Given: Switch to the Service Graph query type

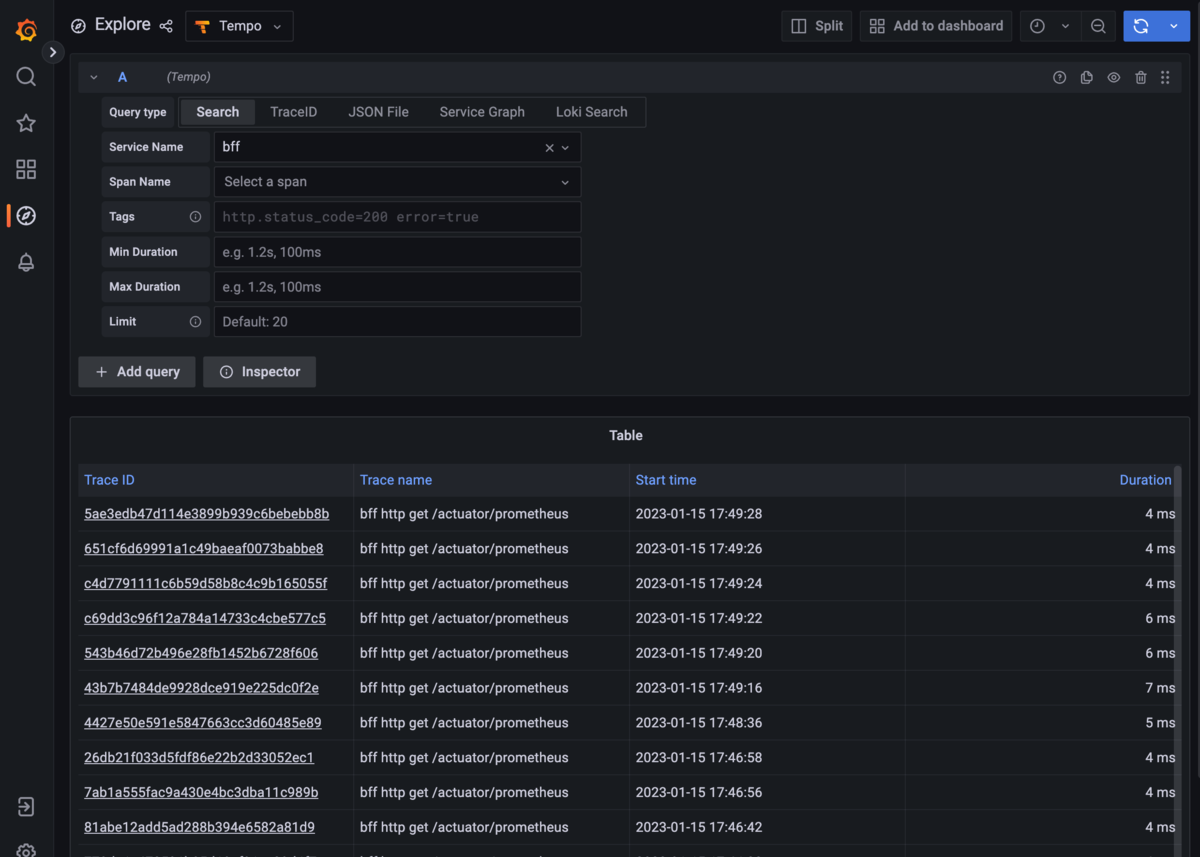Looking at the screenshot, I should pos(482,112).
